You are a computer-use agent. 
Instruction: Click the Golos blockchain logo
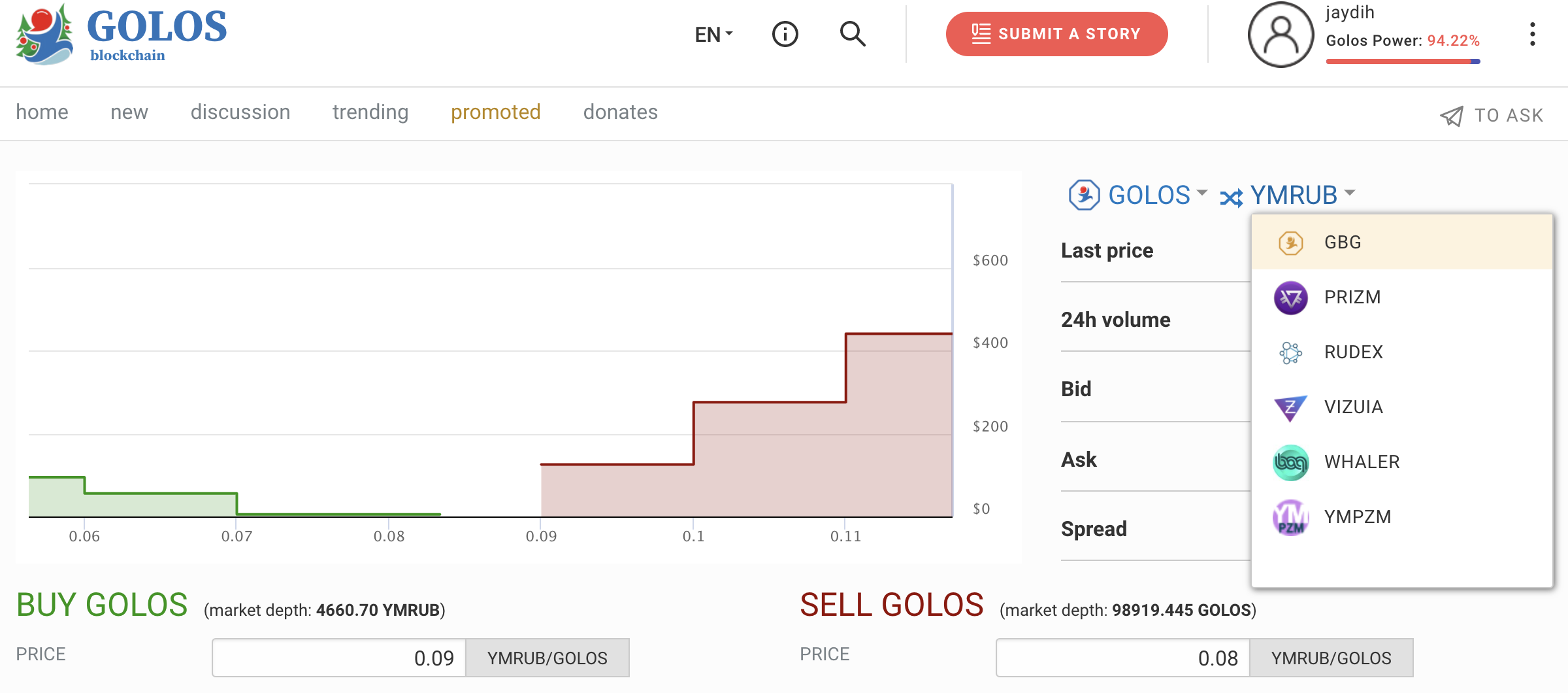point(122,34)
